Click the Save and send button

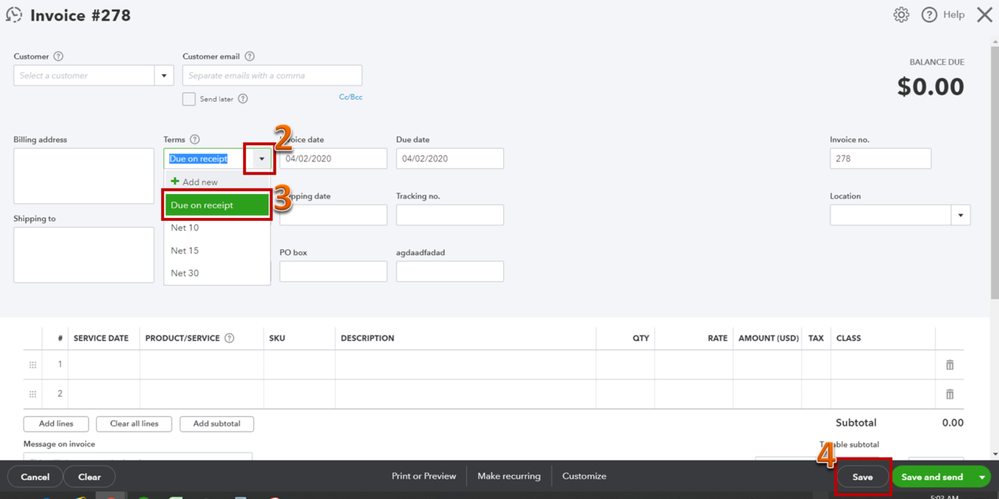[932, 477]
